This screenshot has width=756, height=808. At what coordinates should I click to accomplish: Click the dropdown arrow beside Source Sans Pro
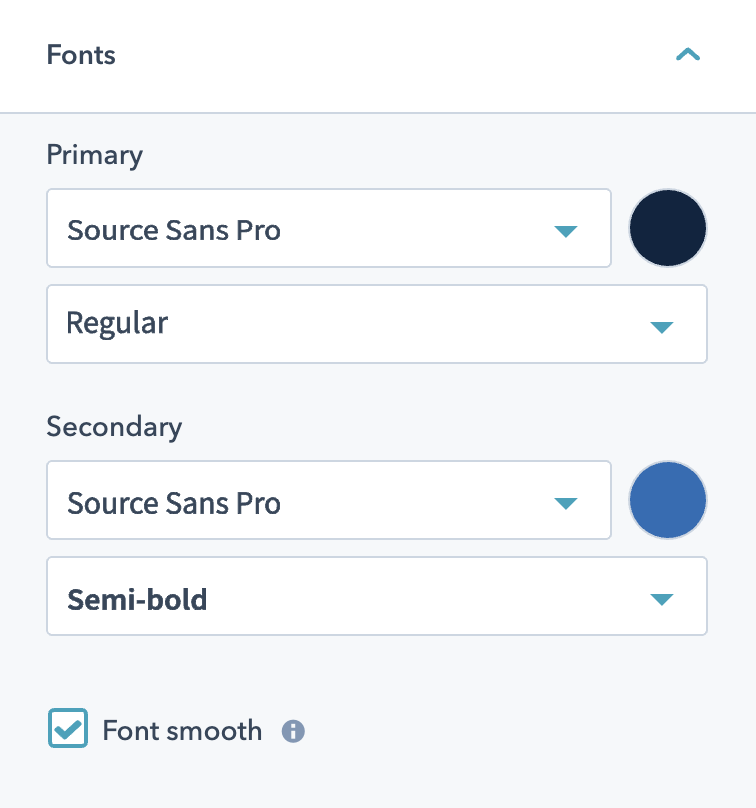pos(566,228)
